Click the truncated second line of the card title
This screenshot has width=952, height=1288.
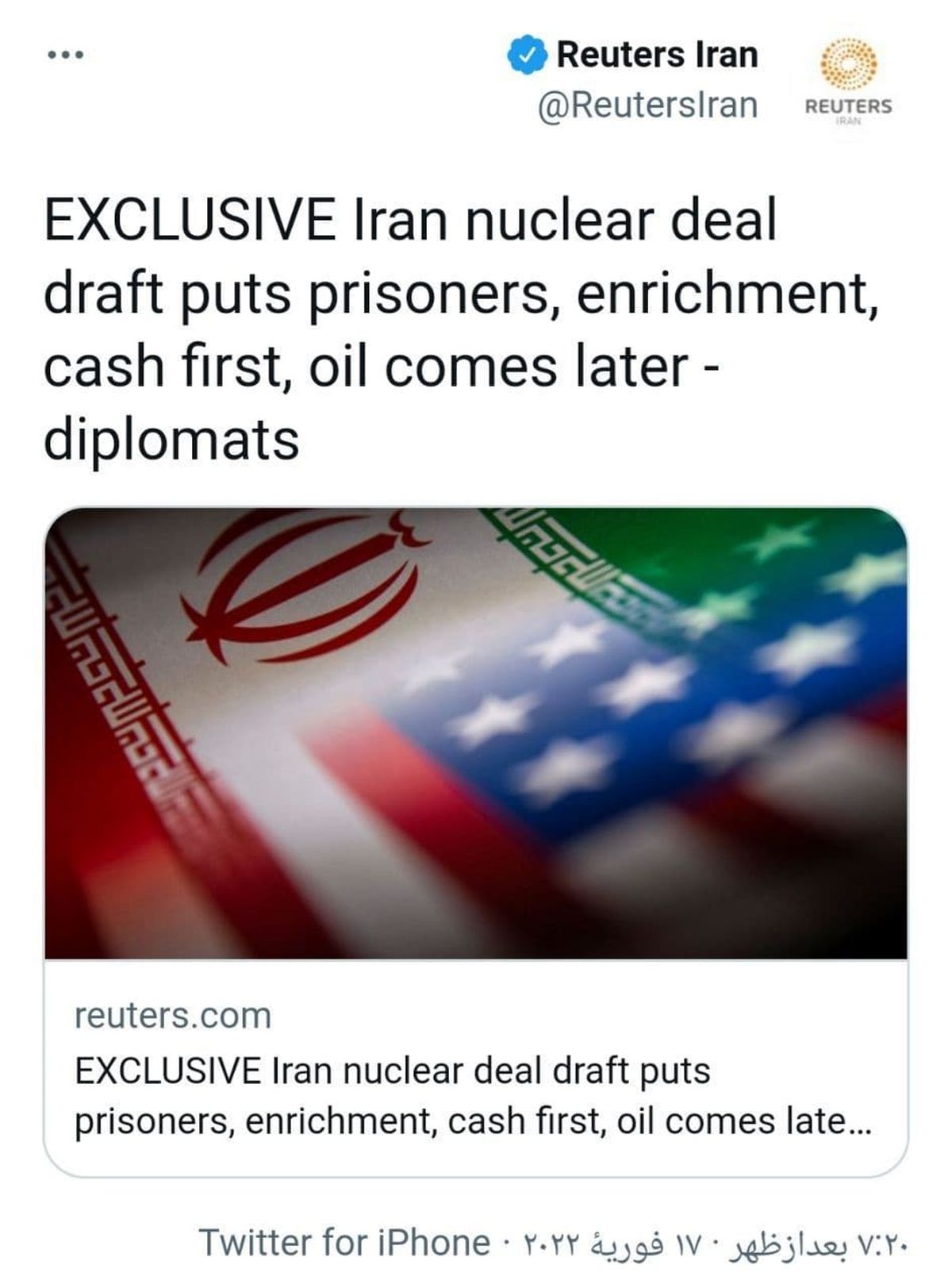coord(473,1121)
